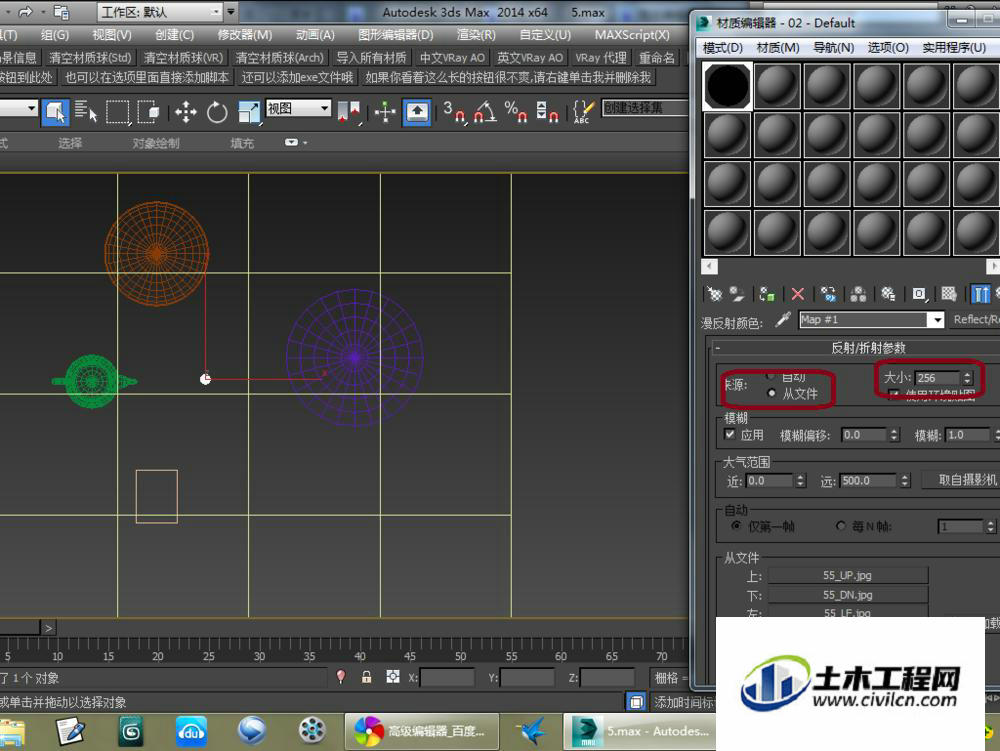This screenshot has height=751, width=1000.
Task: Click the 导入所有材质 button
Action: (371, 57)
